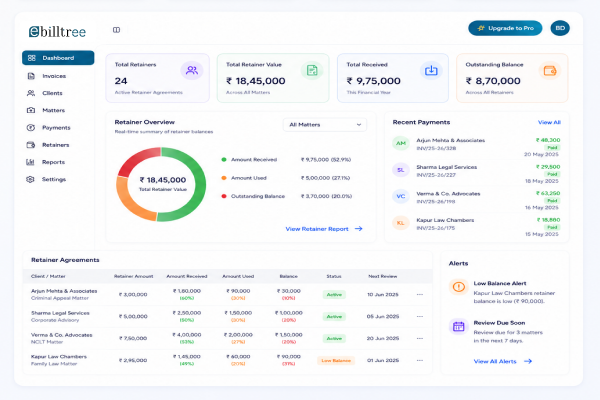Click the Settings gear icon
This screenshot has width=600, height=400.
[31, 179]
